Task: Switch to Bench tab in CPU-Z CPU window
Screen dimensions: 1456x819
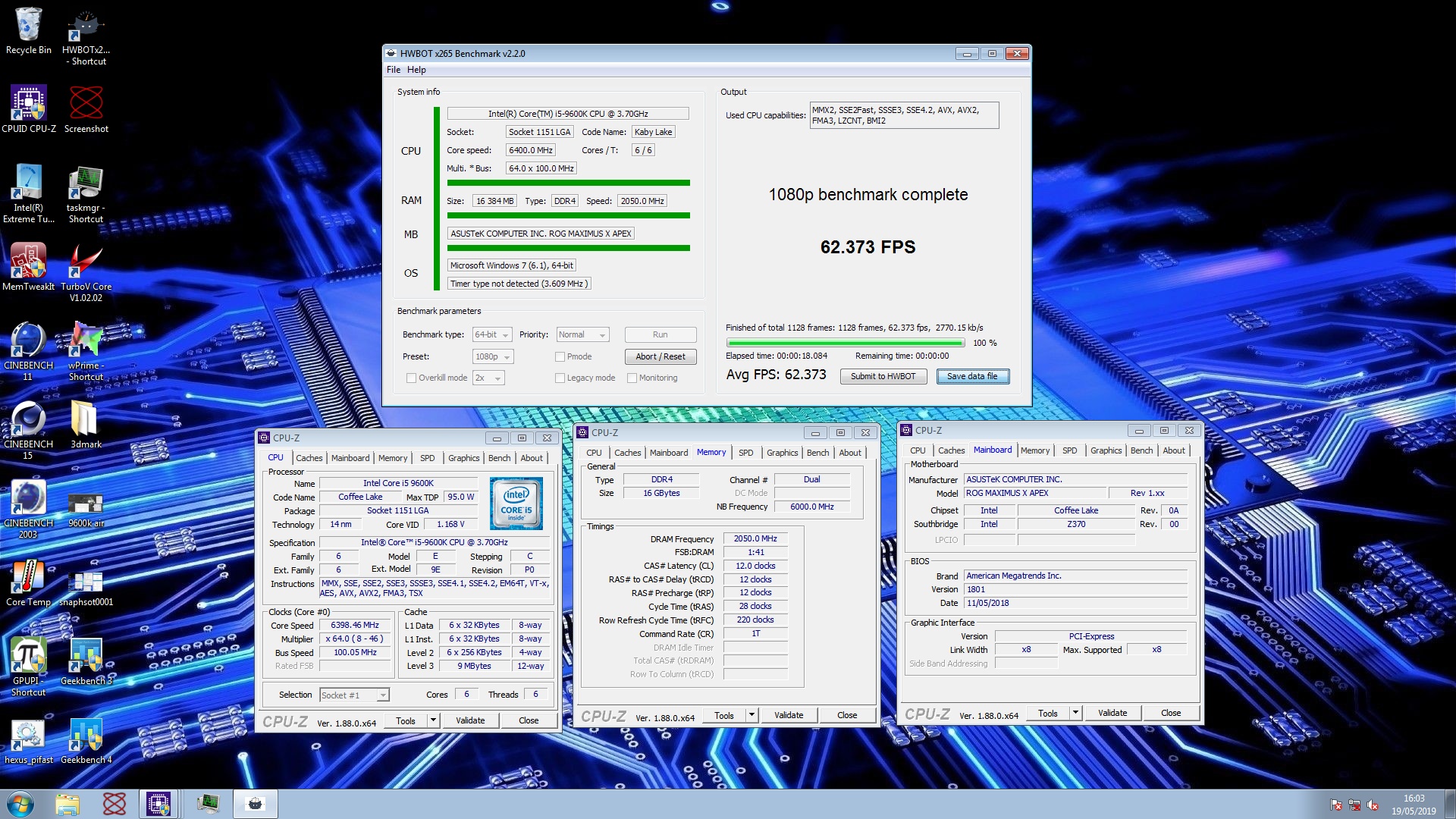Action: pyautogui.click(x=499, y=458)
